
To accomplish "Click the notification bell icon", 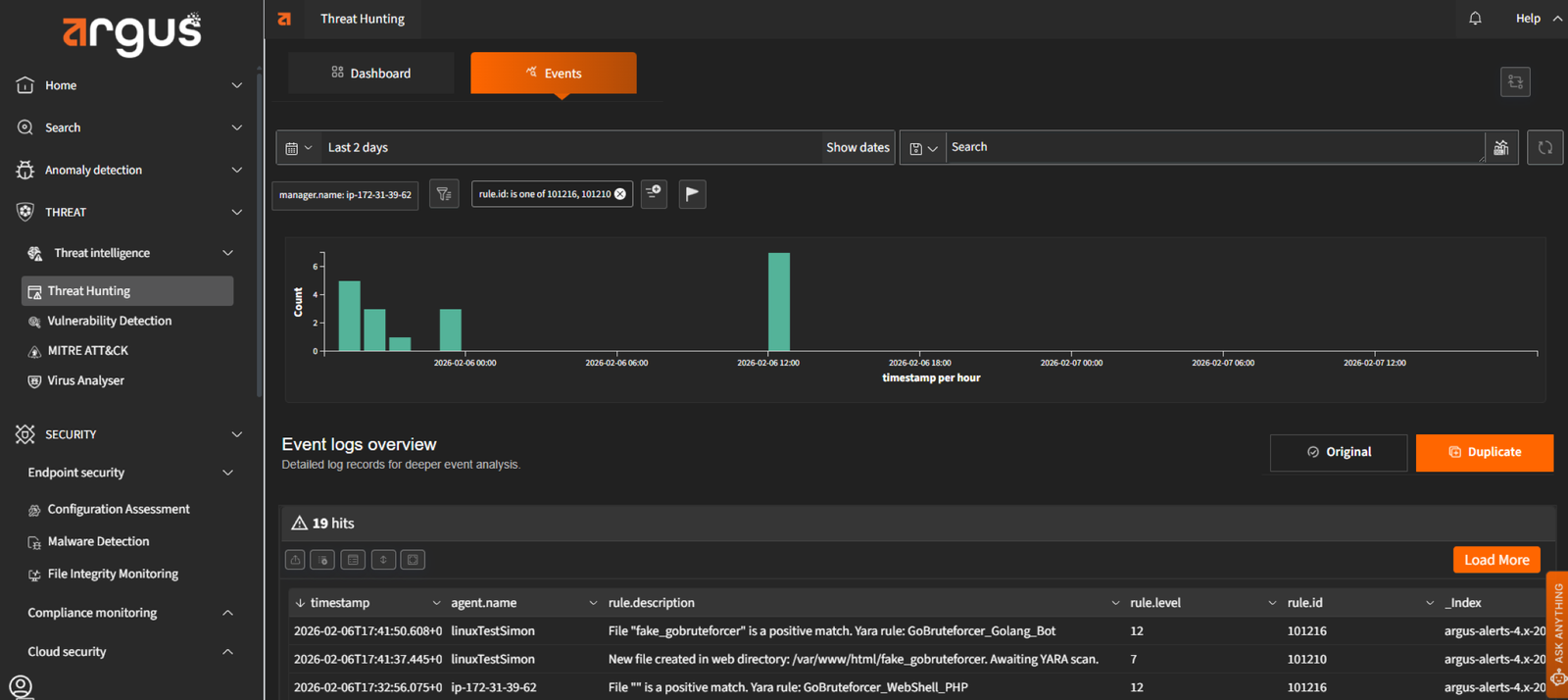I will pos(1475,19).
